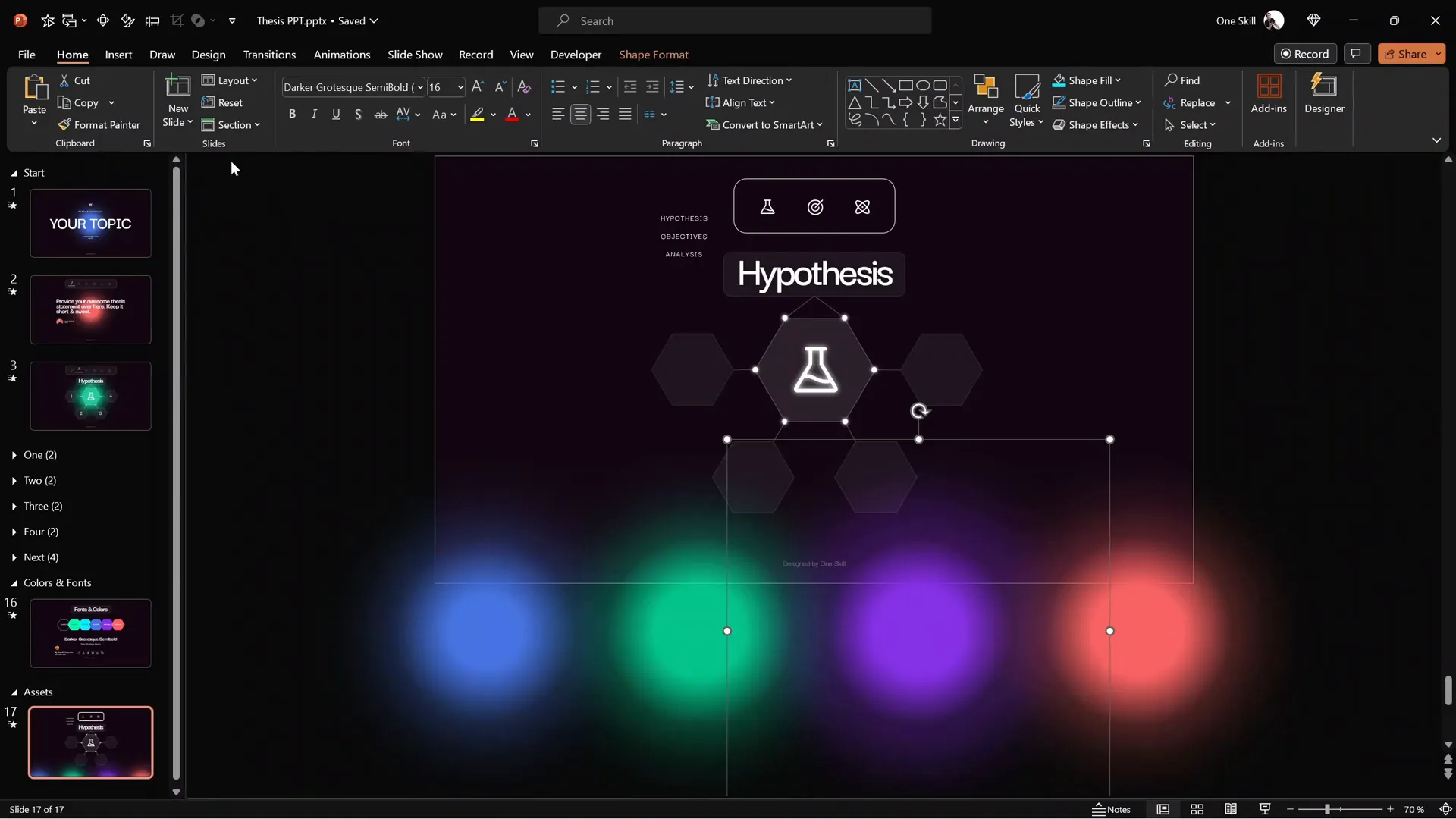Click the beaker icon in the slide's icon box

pyautogui.click(x=767, y=207)
